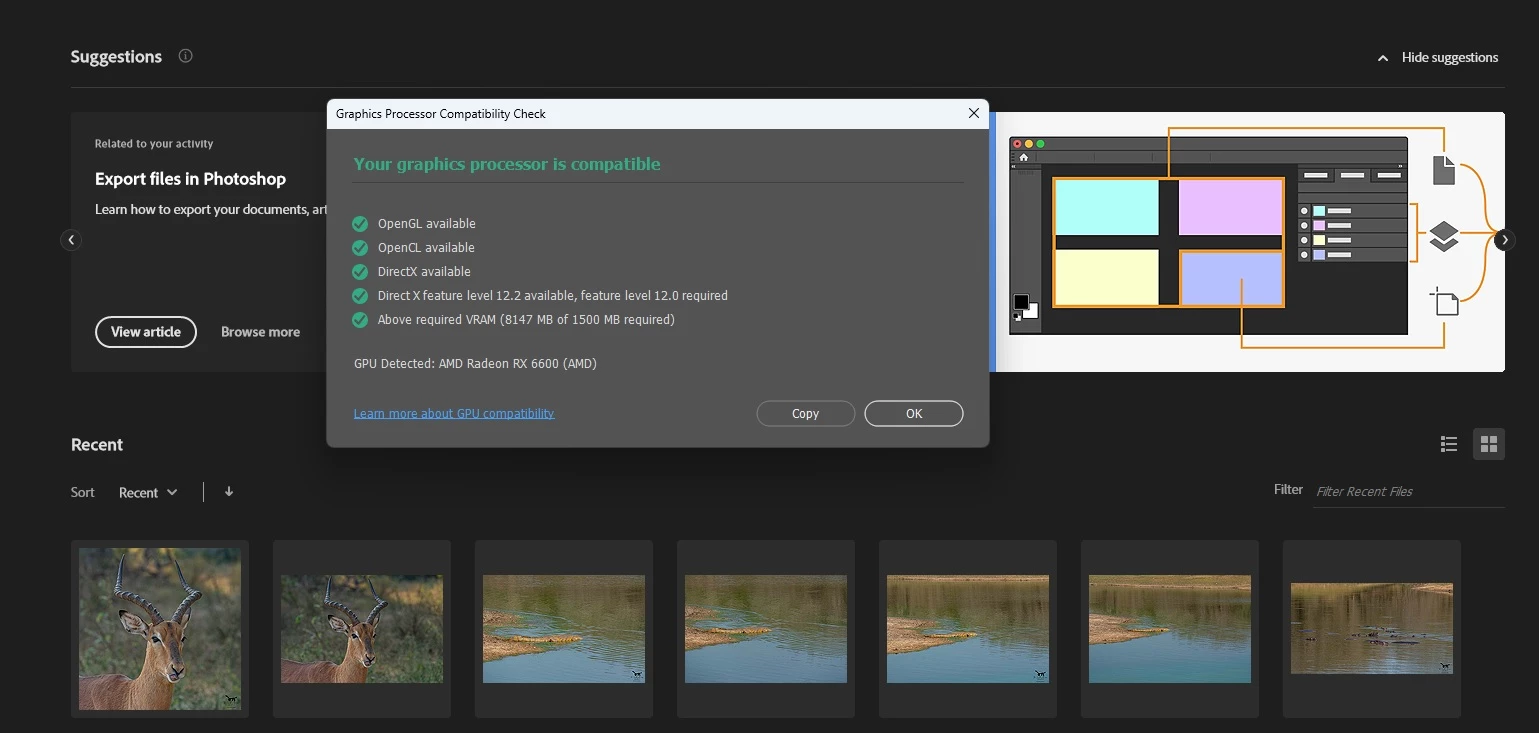The width and height of the screenshot is (1539, 734).
Task: Click the Direct X feature level checkmark icon
Action: click(x=360, y=296)
